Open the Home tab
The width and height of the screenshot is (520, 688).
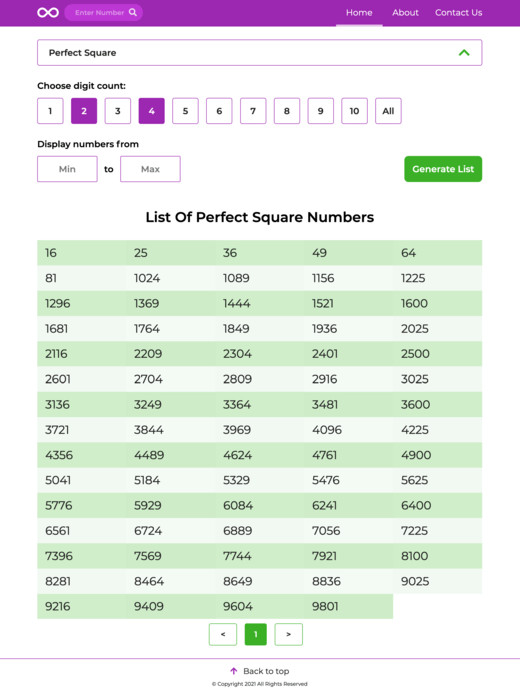coord(359,13)
